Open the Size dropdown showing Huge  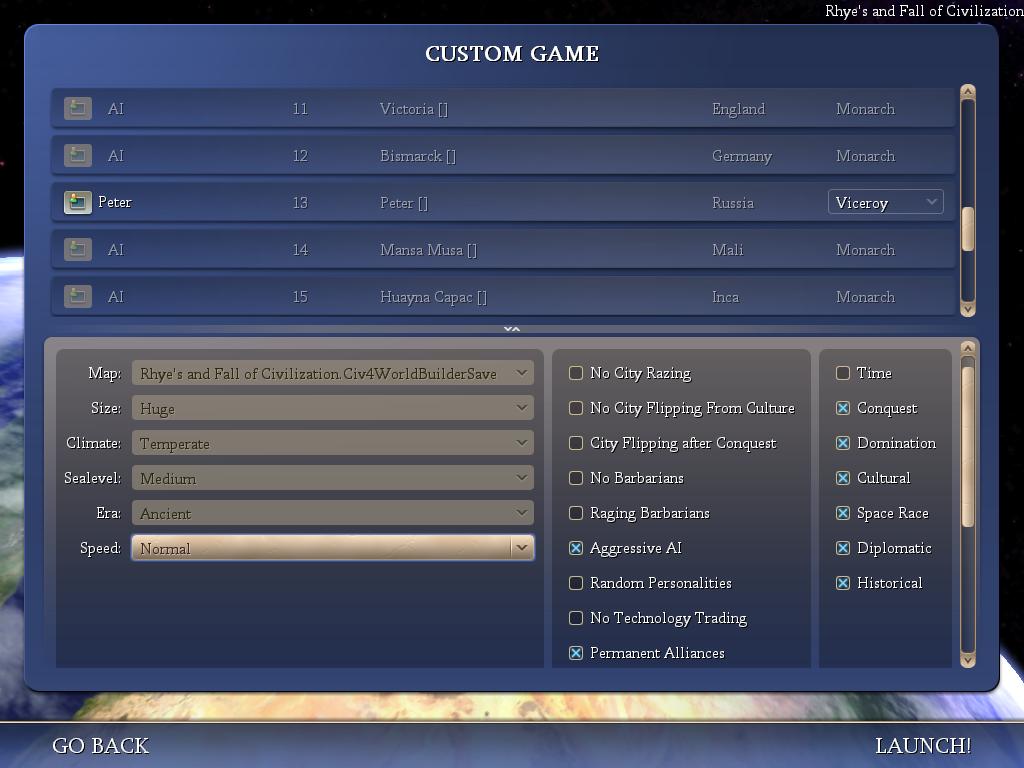coord(332,408)
